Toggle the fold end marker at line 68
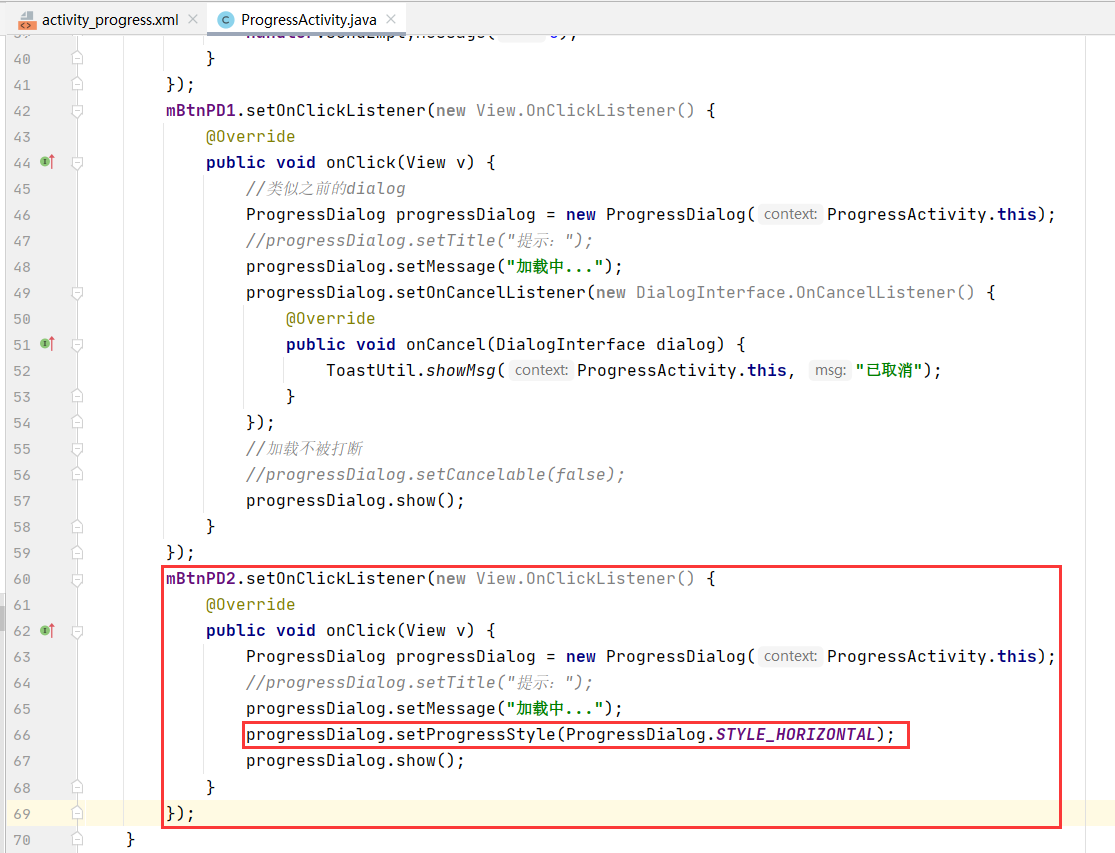 click(77, 787)
